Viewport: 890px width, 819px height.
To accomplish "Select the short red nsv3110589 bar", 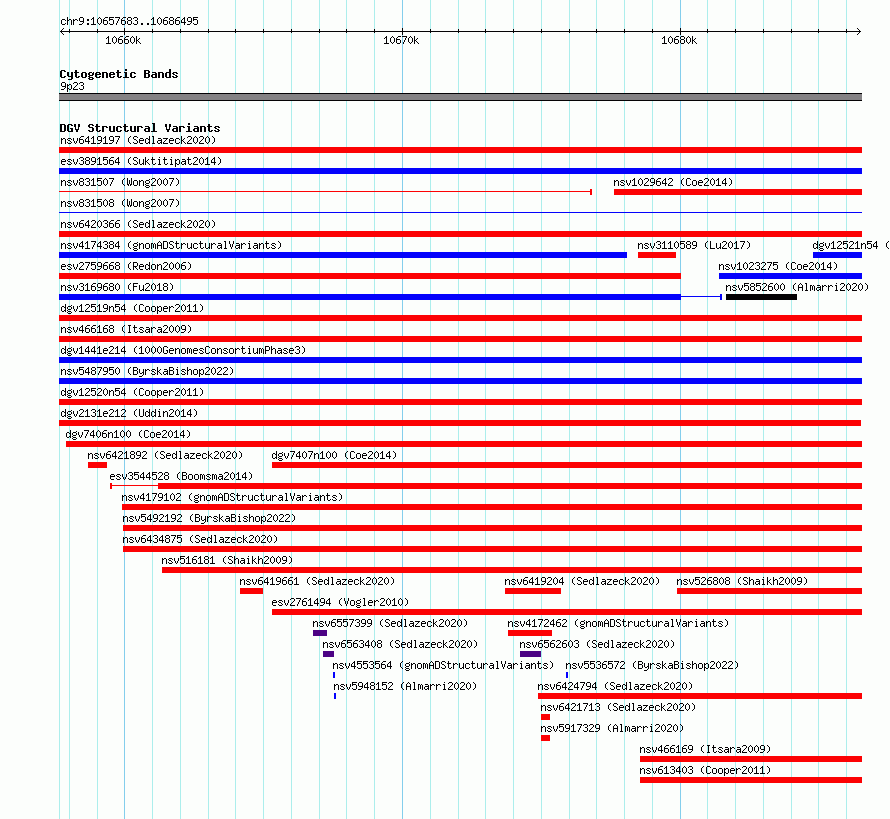I will tap(657, 255).
